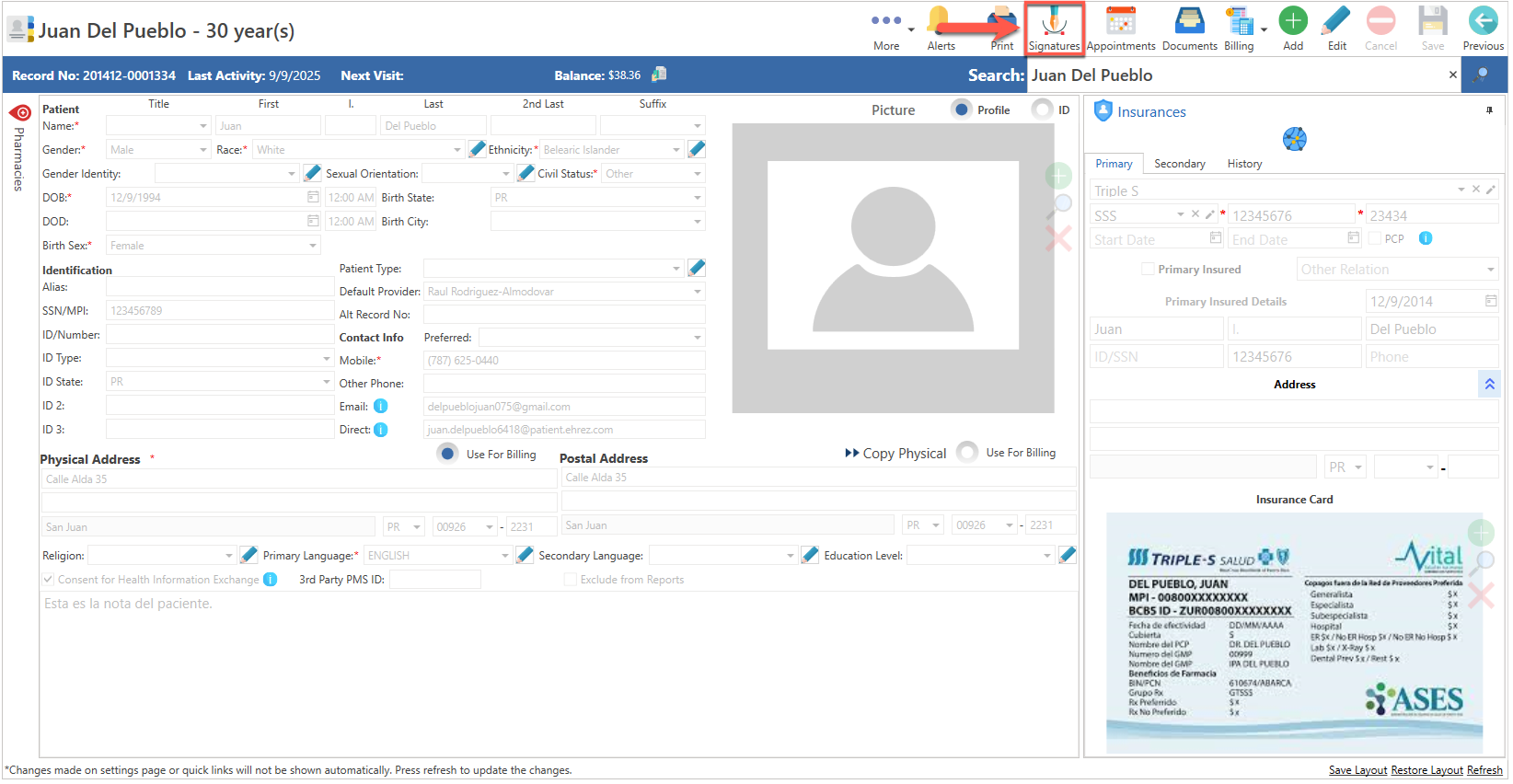This screenshot has width=1513, height=784.
Task: Open the balance statement icon
Action: 659,75
